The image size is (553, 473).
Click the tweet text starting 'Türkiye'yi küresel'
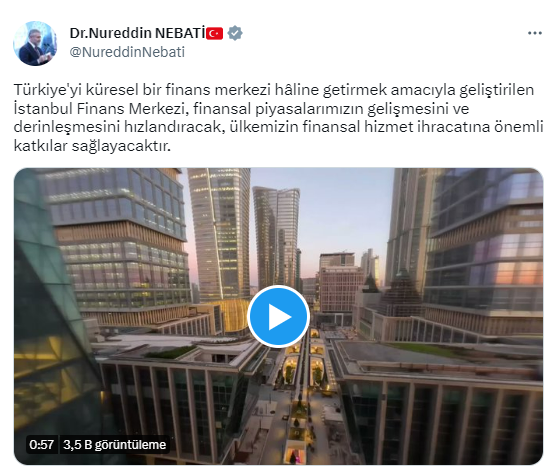tap(278, 117)
